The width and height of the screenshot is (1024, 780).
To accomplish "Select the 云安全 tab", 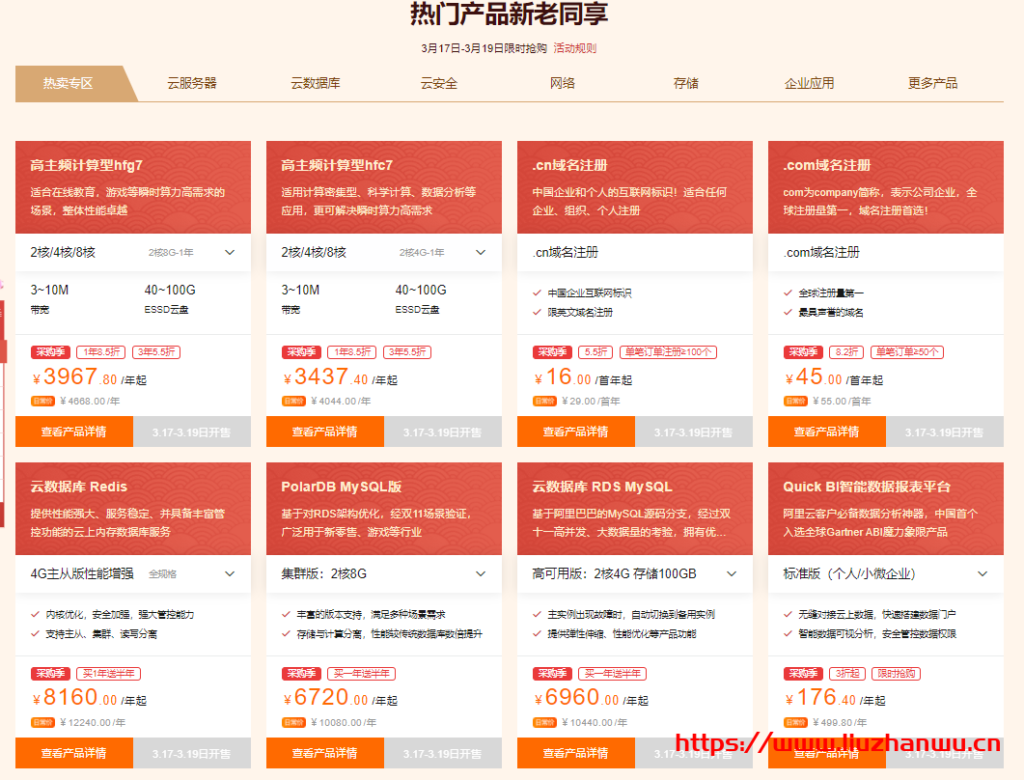I will [x=440, y=84].
